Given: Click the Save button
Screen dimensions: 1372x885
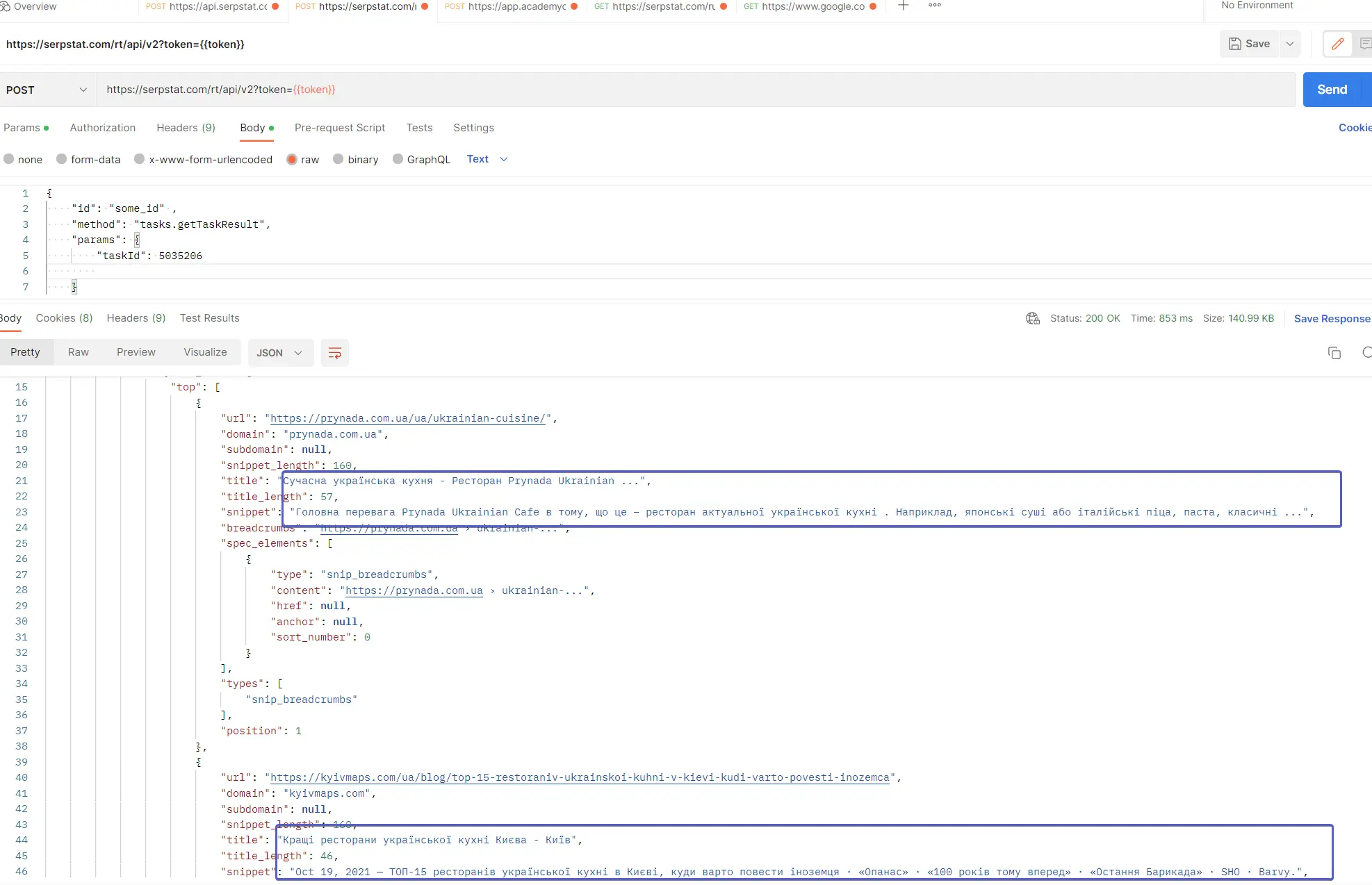Looking at the screenshot, I should [x=1249, y=44].
